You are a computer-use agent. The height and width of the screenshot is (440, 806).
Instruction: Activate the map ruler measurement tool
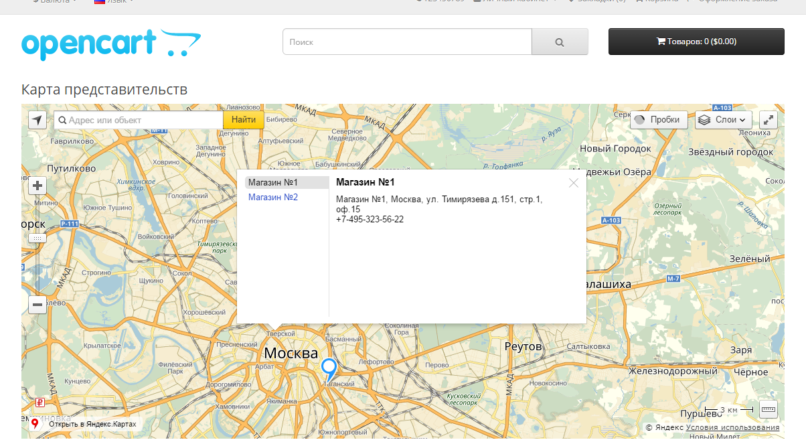pyautogui.click(x=768, y=410)
